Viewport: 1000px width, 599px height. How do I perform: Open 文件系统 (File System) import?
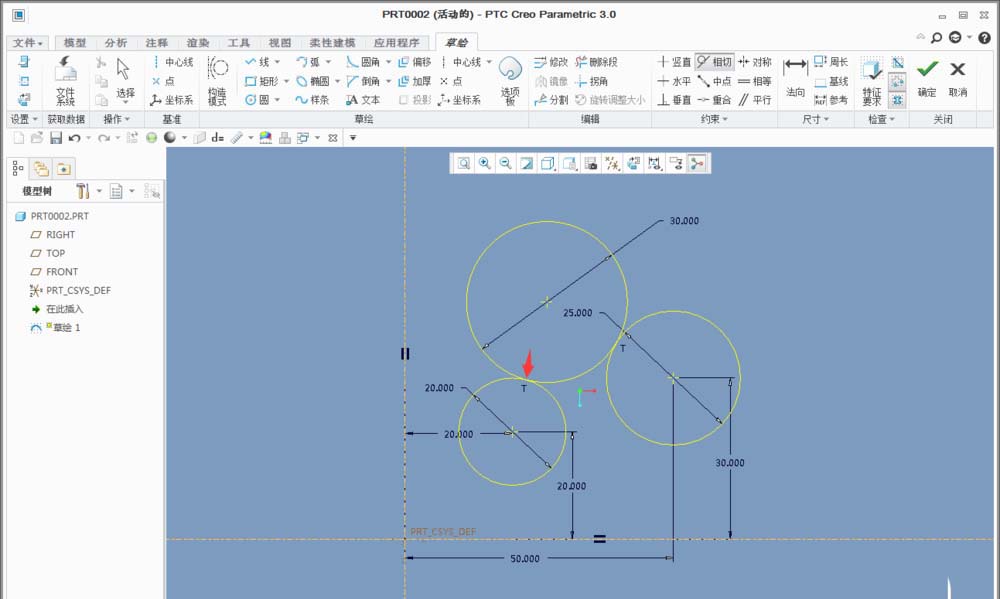pos(65,81)
